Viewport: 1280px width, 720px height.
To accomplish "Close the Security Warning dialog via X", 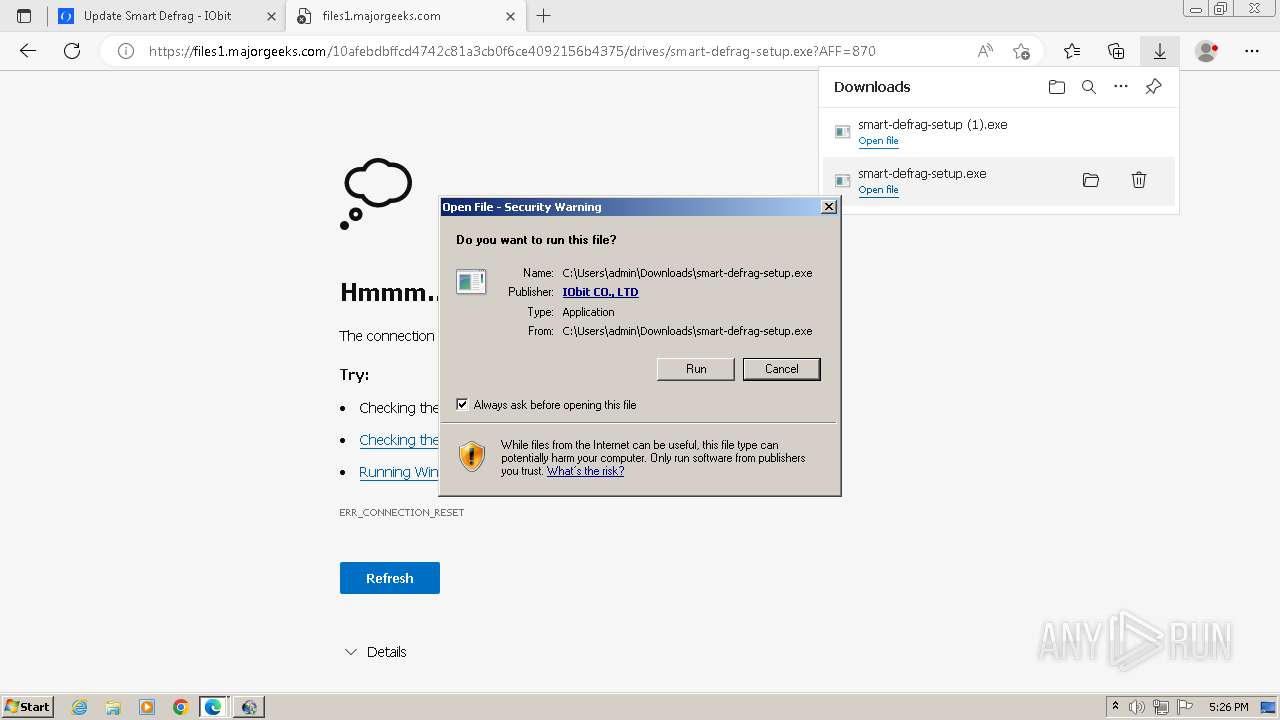I will point(828,207).
